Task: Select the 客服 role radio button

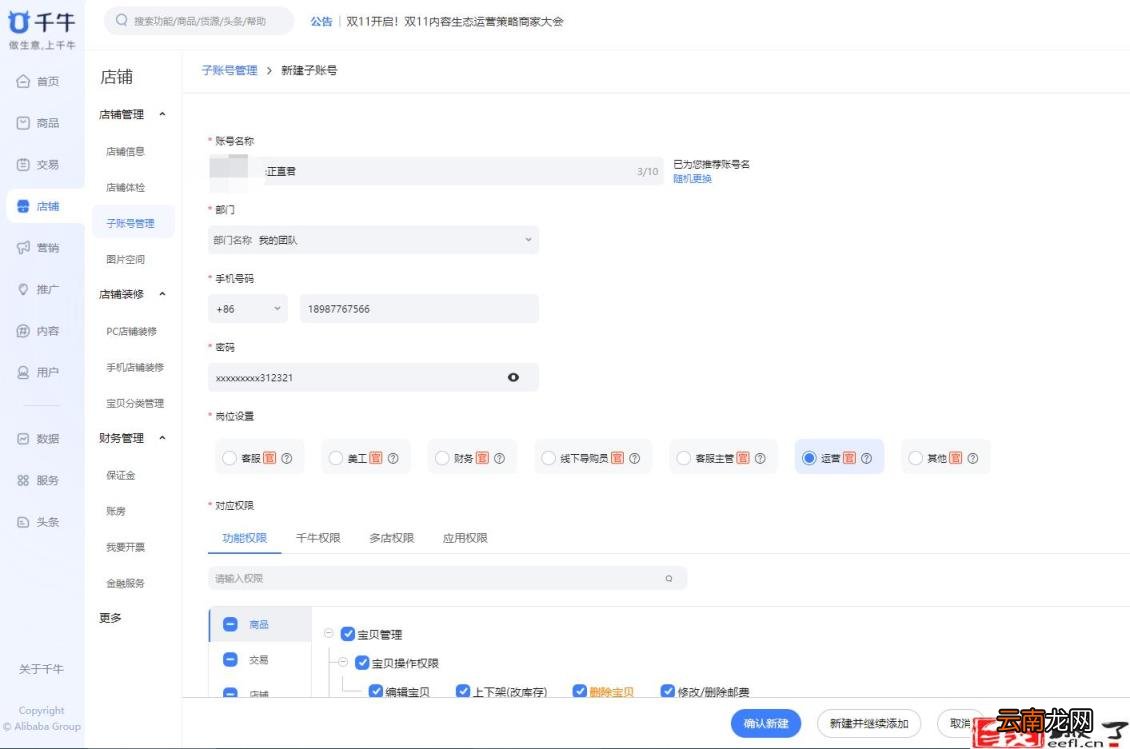Action: (229, 458)
